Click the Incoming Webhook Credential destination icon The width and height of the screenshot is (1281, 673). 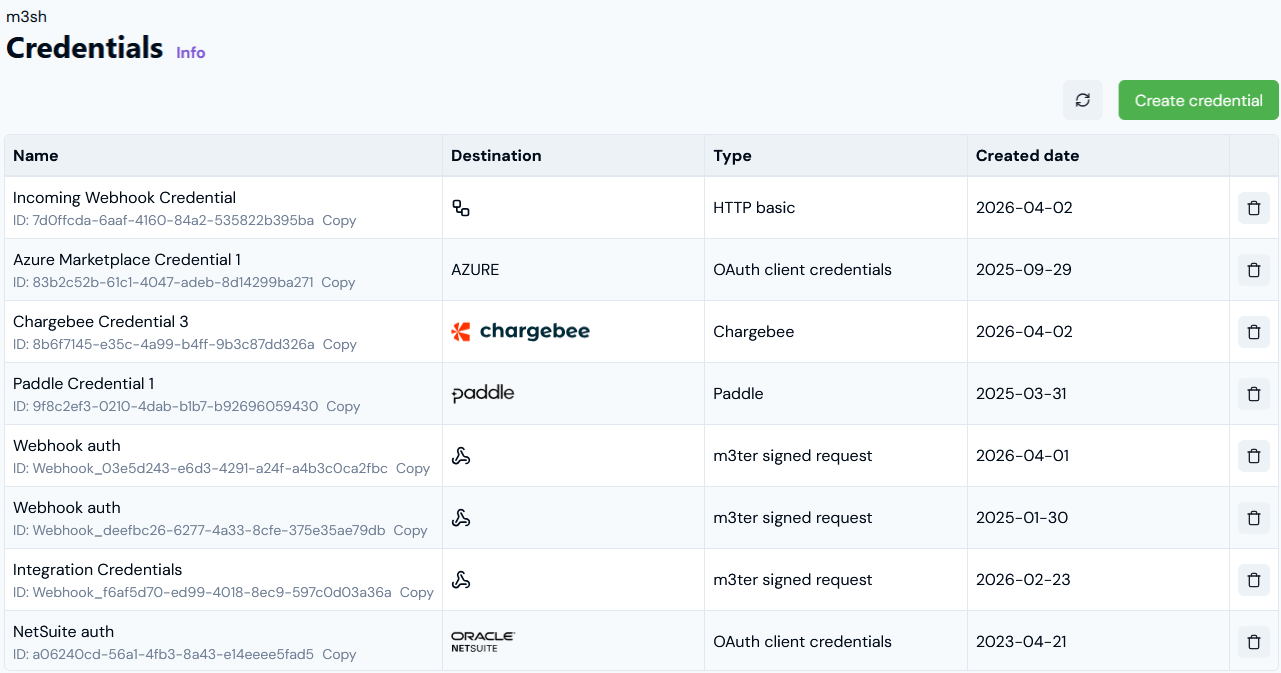461,208
